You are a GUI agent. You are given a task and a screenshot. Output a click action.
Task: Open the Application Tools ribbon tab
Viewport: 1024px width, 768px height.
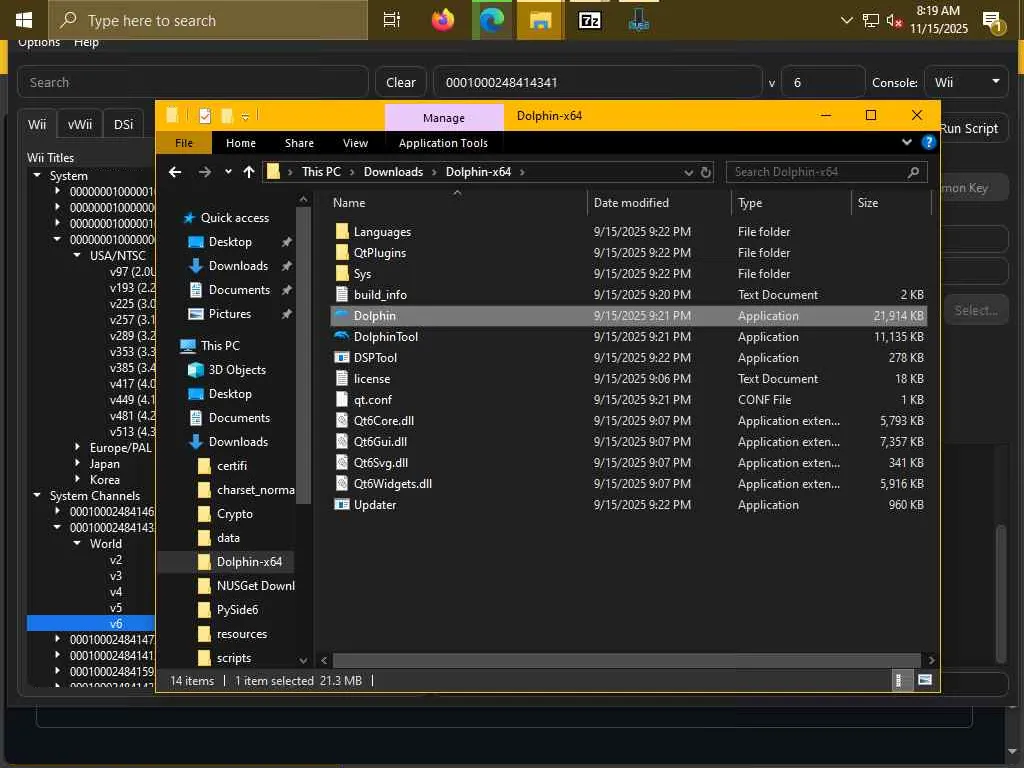point(443,143)
